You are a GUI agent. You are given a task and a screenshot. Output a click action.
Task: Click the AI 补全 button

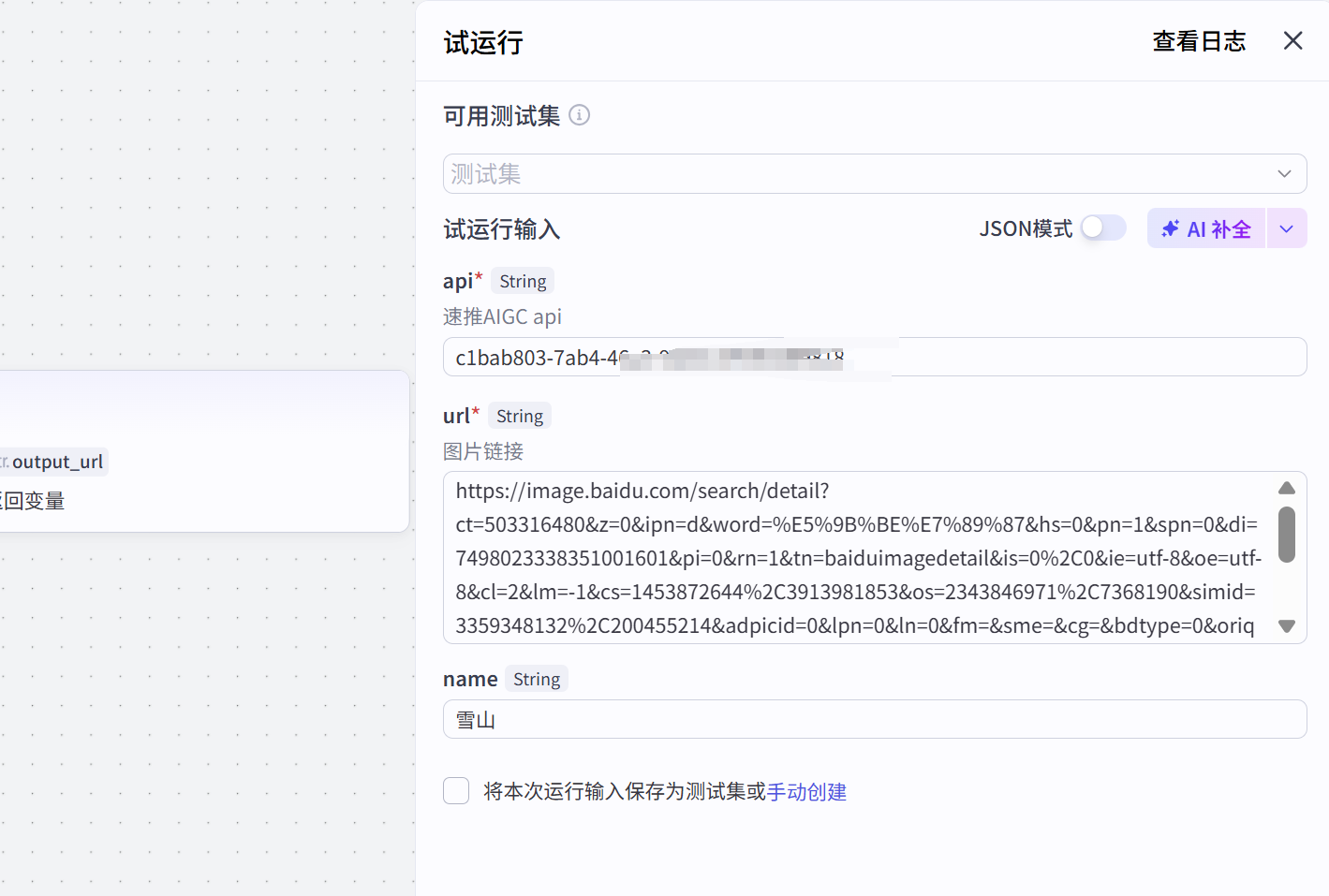click(x=1206, y=229)
